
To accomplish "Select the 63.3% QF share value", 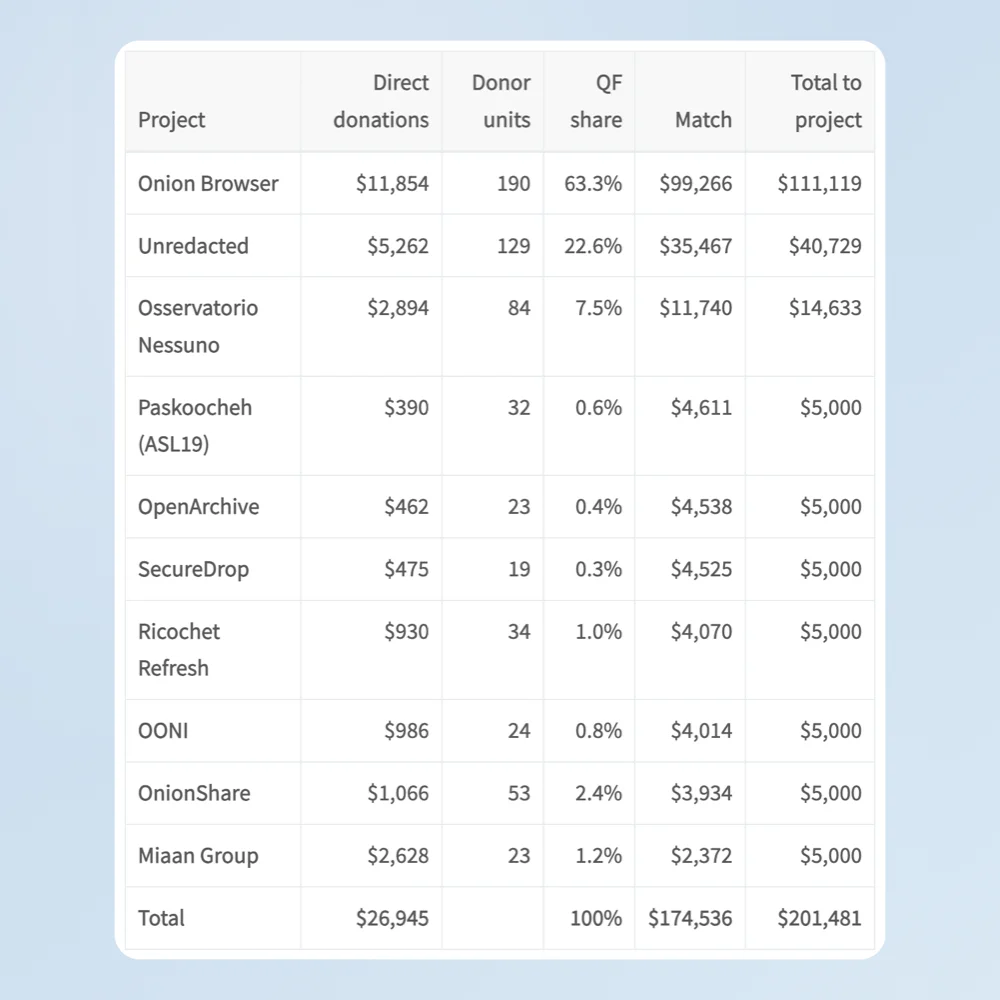I will 592,184.
